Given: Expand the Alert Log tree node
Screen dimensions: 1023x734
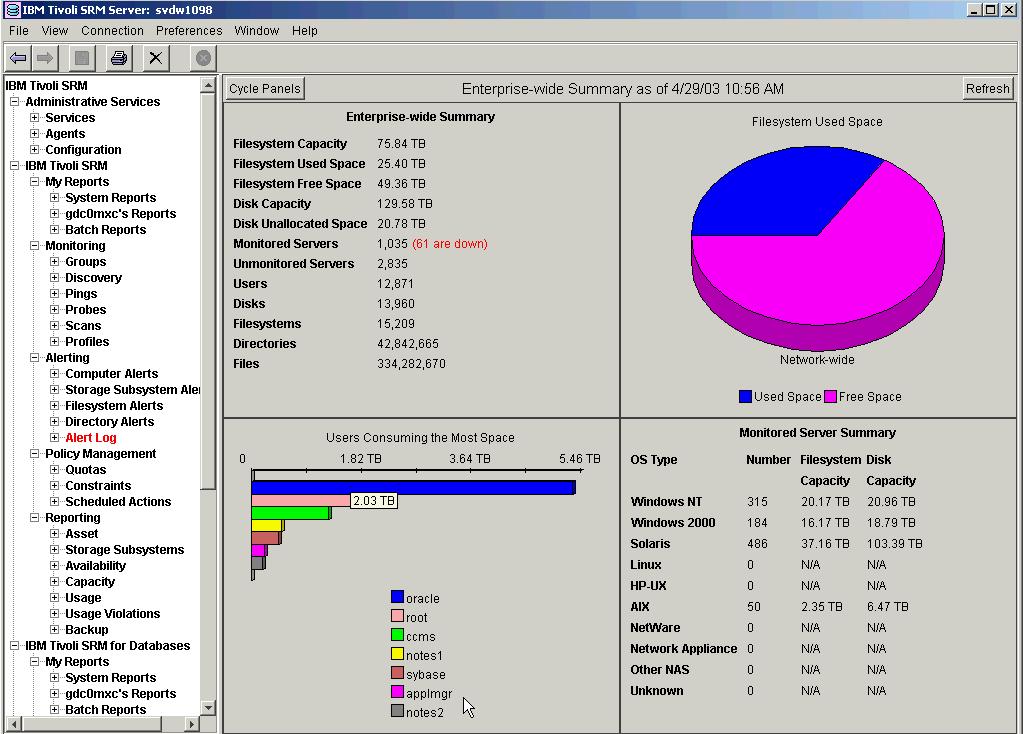Looking at the screenshot, I should click(55, 438).
